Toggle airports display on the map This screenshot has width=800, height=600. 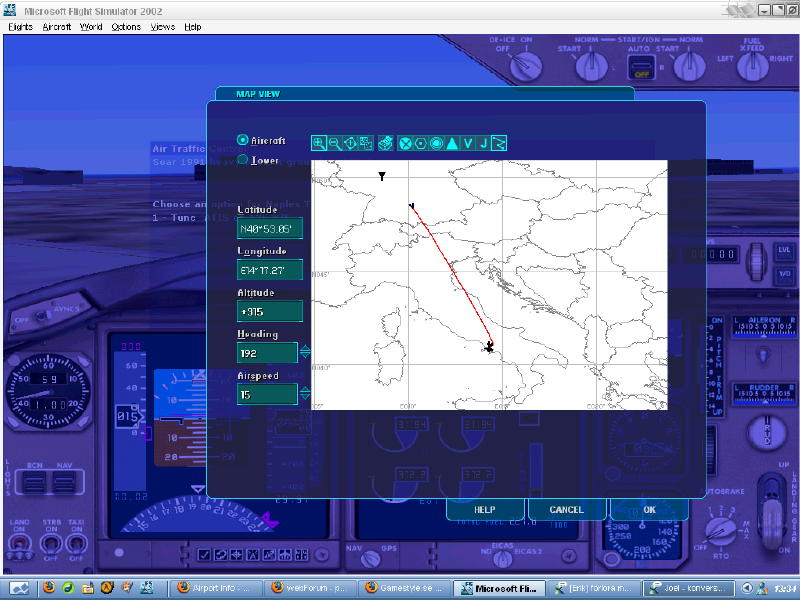405,143
